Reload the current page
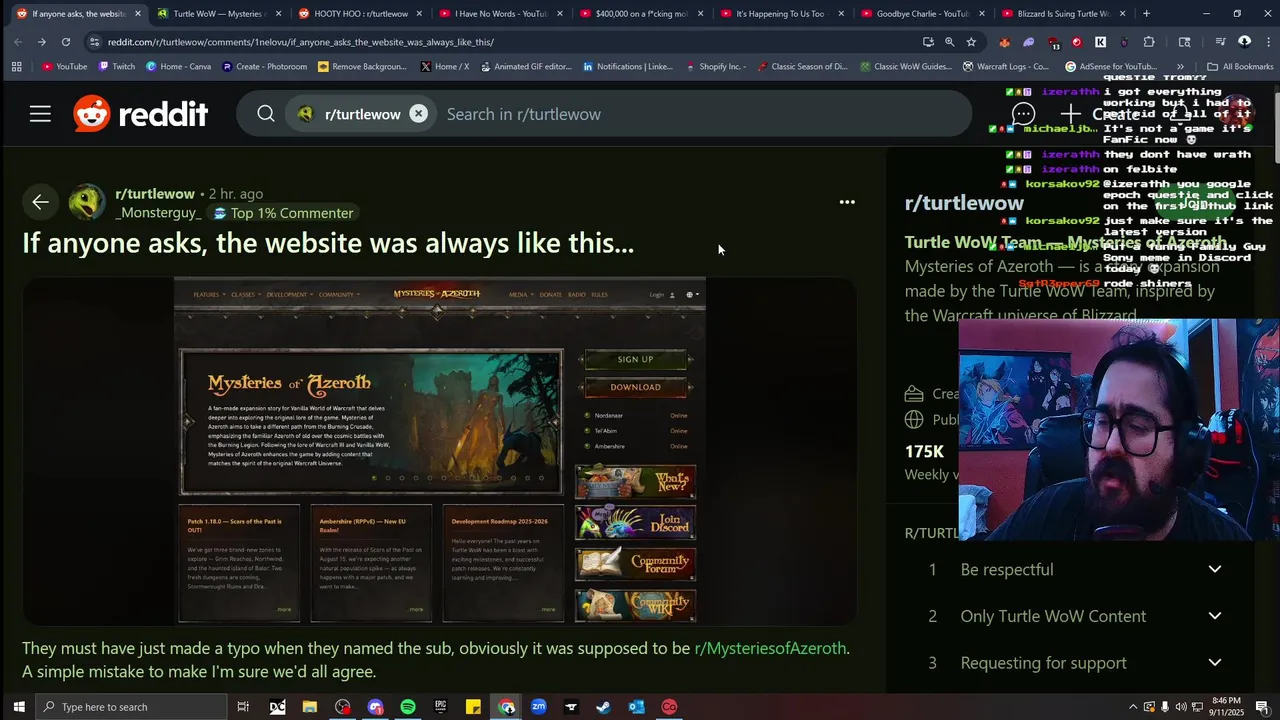Viewport: 1280px width, 720px height. (x=66, y=42)
